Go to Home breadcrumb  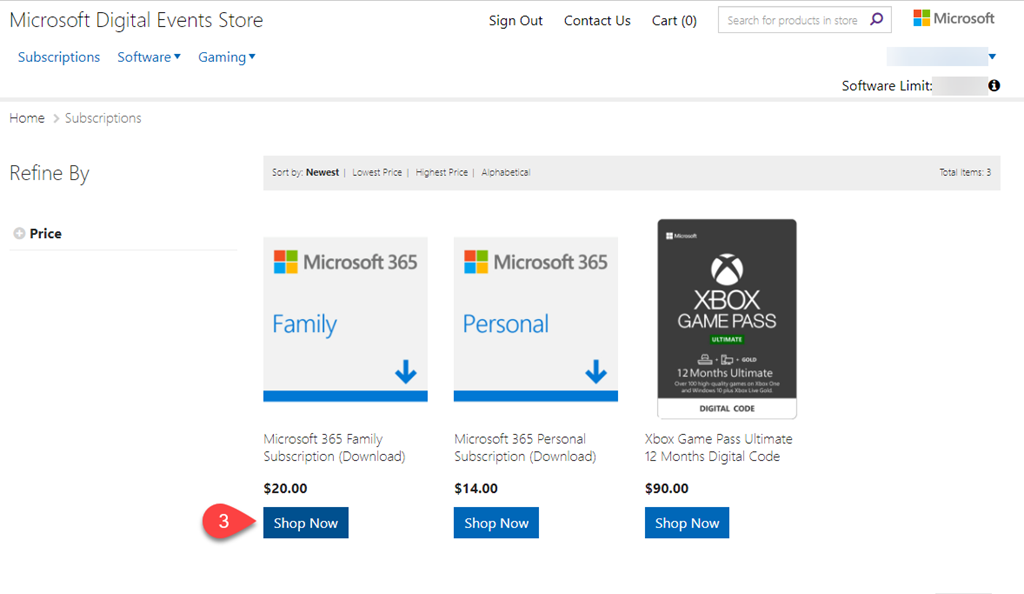[x=27, y=118]
